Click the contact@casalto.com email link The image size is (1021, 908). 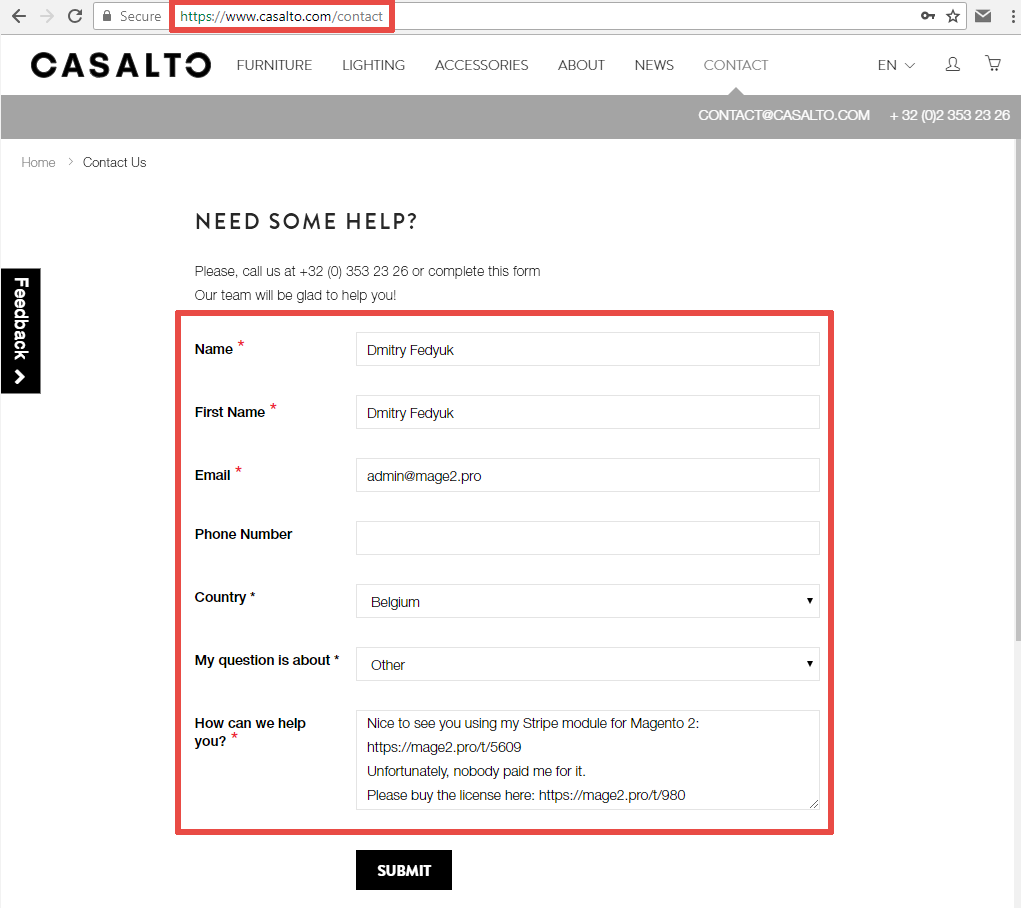point(784,115)
